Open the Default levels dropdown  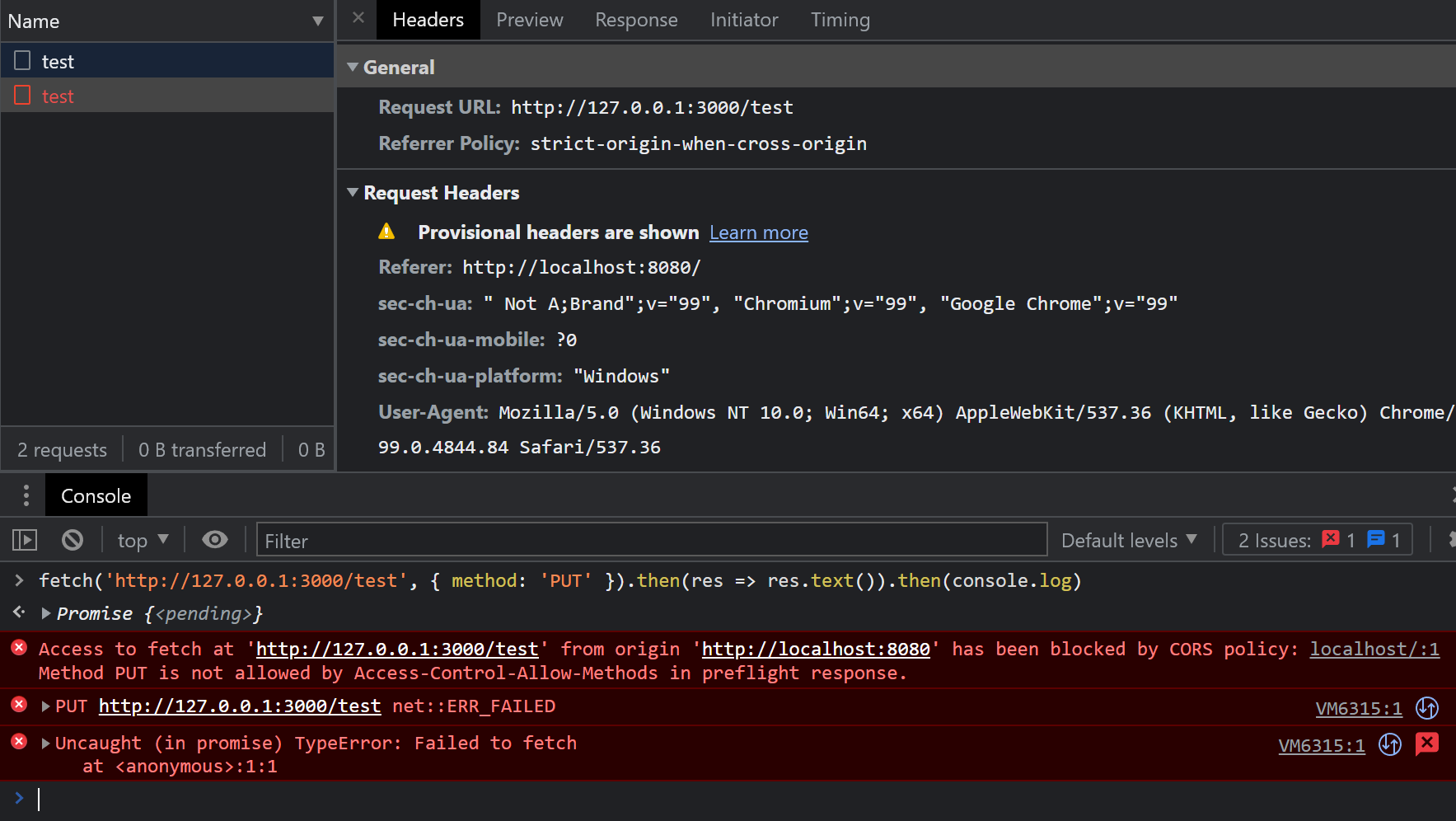1128,540
